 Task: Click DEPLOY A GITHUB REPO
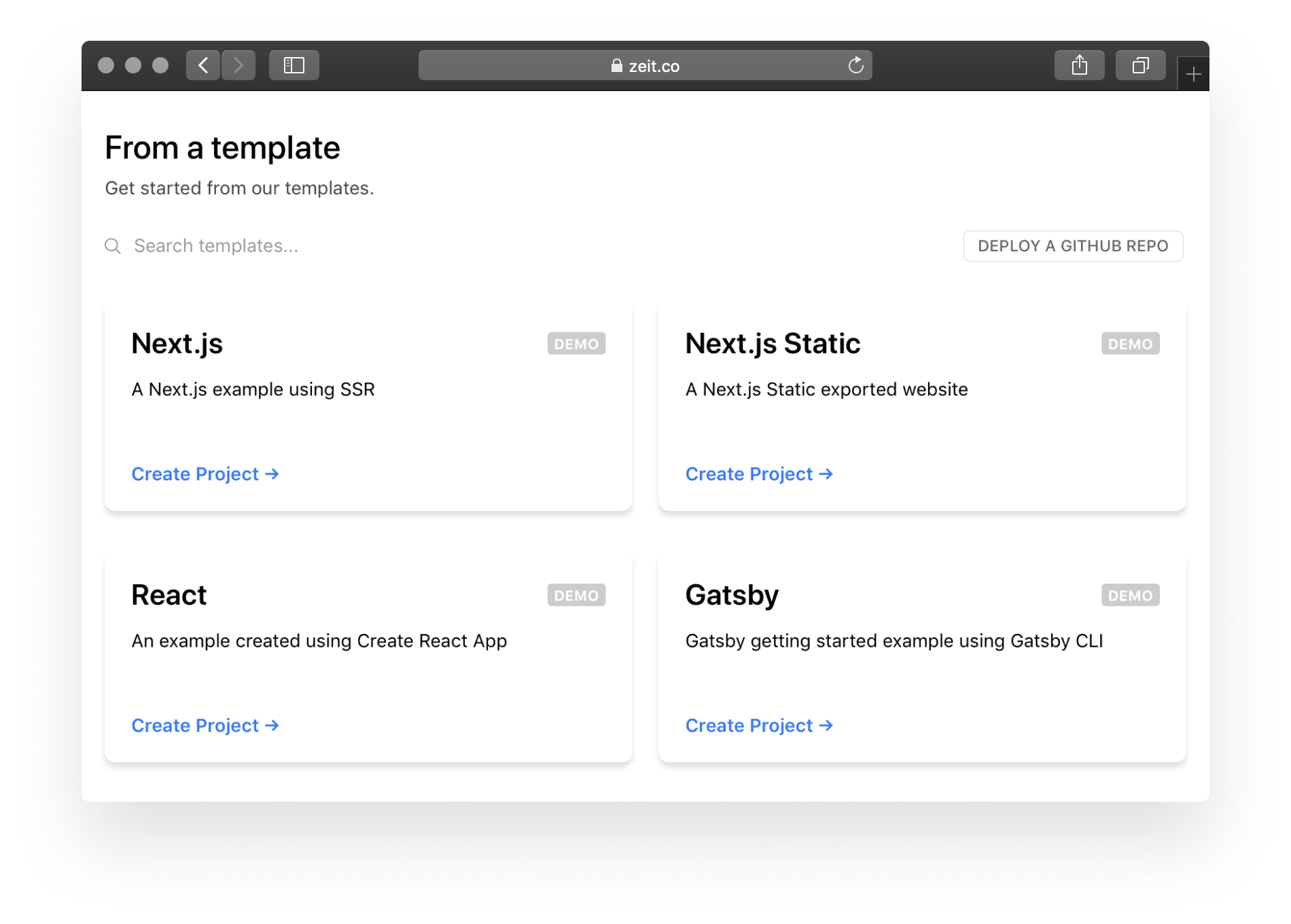pos(1072,246)
